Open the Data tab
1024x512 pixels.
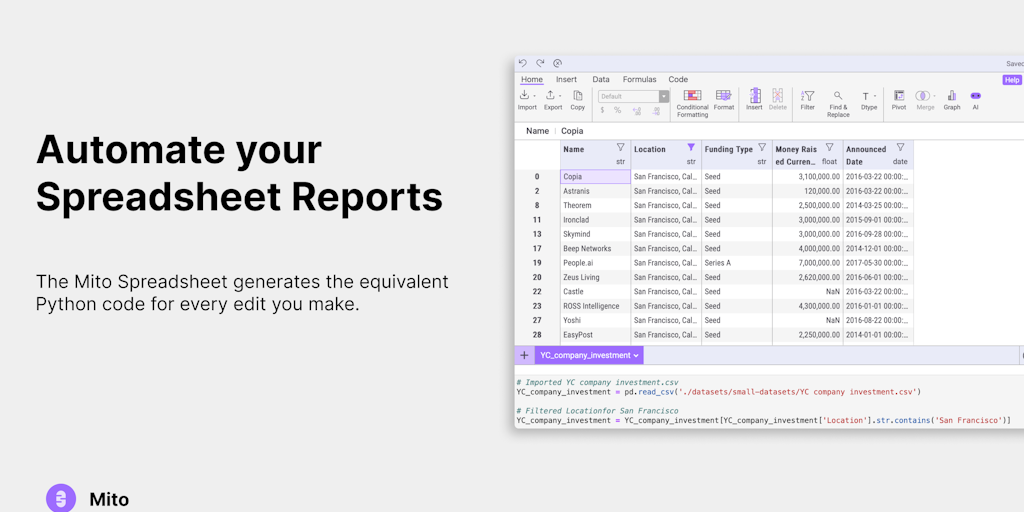click(601, 79)
